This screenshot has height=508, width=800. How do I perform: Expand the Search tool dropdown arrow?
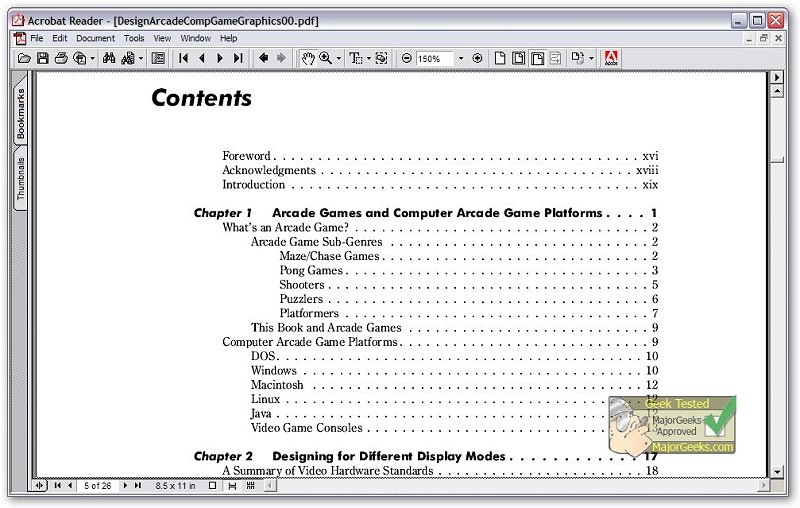(x=141, y=59)
